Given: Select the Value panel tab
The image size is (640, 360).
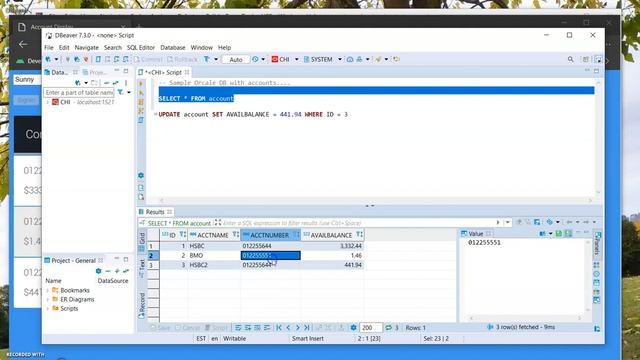Looking at the screenshot, I should click(476, 233).
